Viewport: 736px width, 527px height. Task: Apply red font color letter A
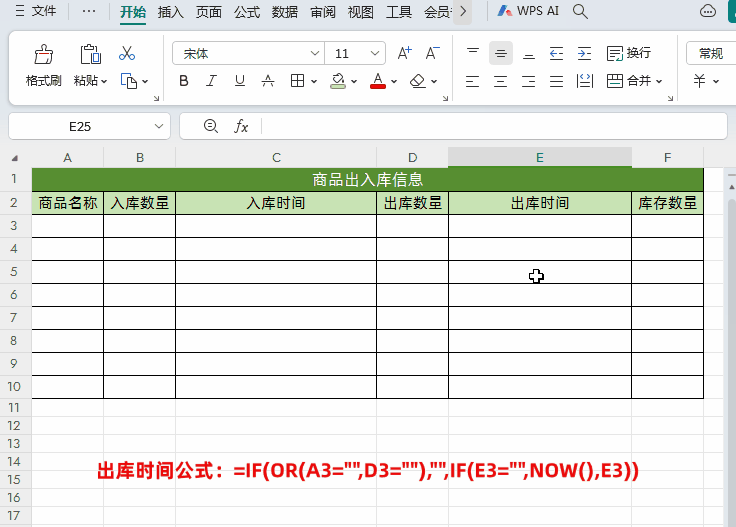378,81
